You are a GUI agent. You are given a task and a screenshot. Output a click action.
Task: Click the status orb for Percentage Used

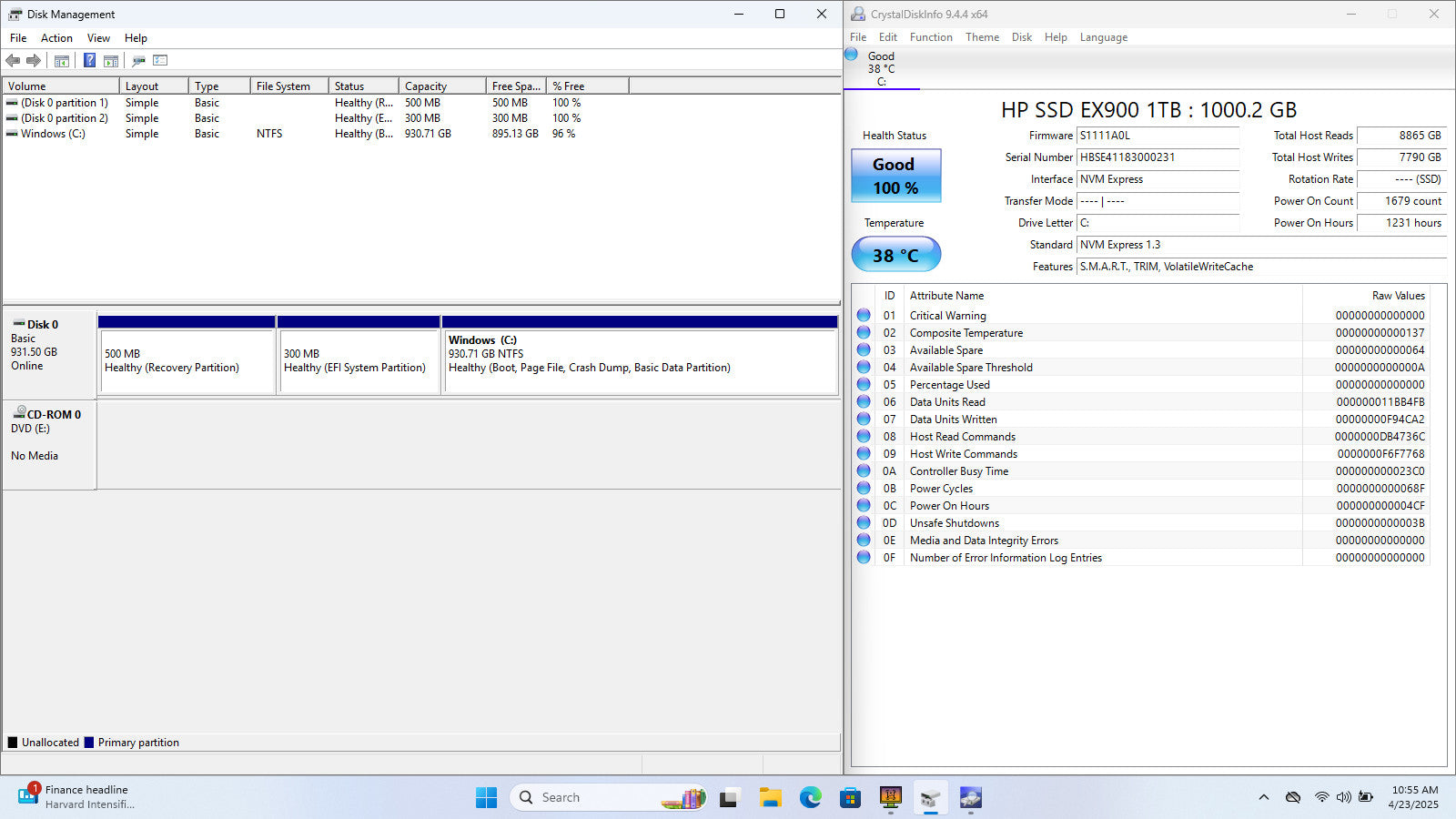point(864,384)
